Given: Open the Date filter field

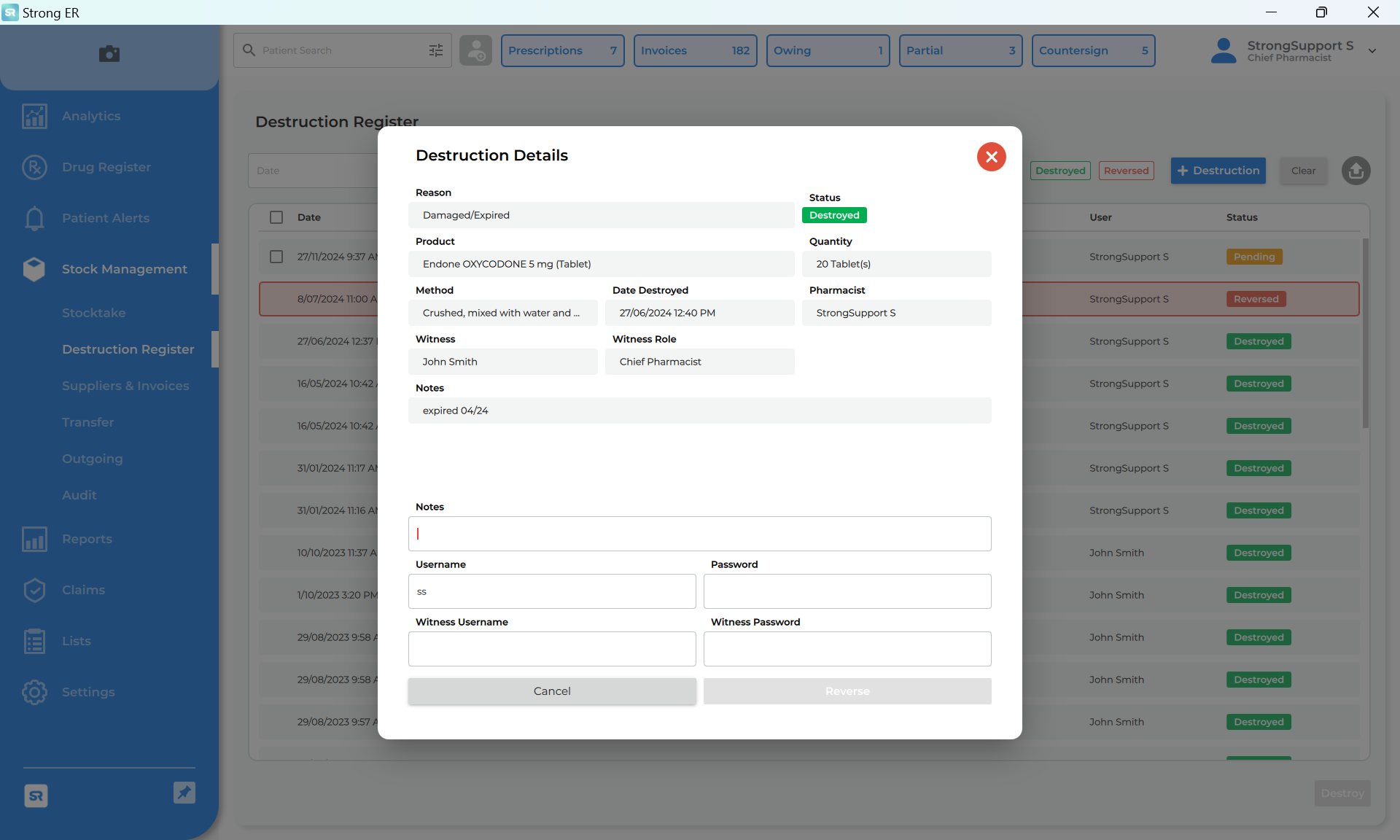Looking at the screenshot, I should [x=314, y=170].
